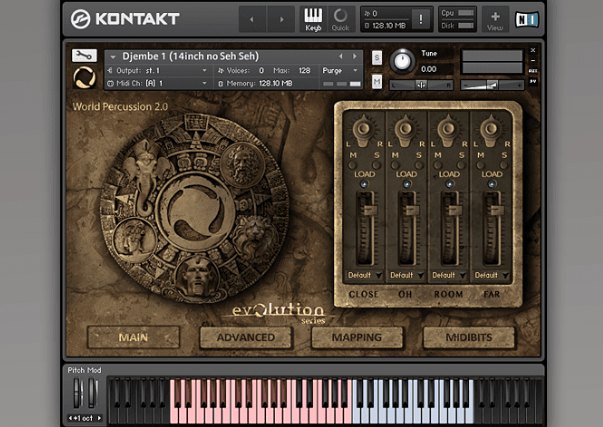The height and width of the screenshot is (427, 603).
Task: Solo the ROOM mic channel
Action: [x=461, y=165]
